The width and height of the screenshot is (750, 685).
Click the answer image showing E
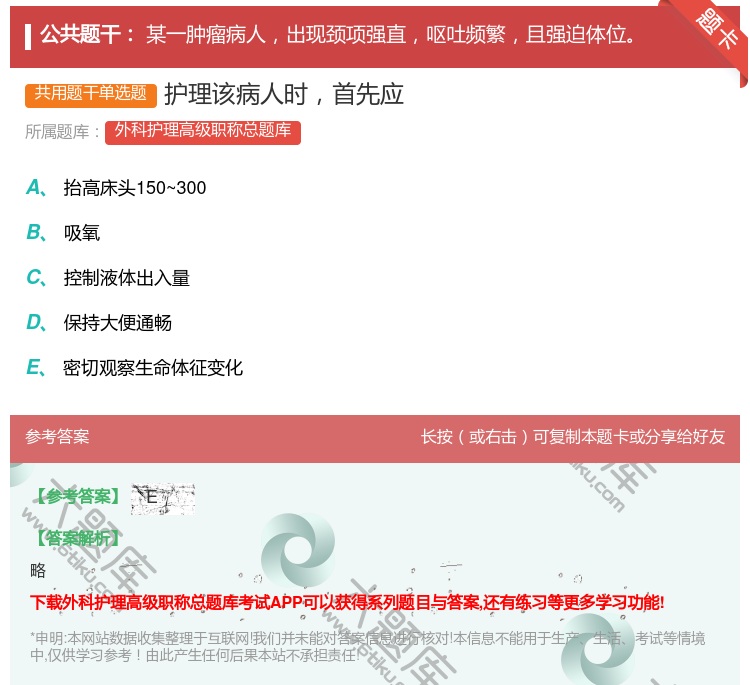click(163, 499)
